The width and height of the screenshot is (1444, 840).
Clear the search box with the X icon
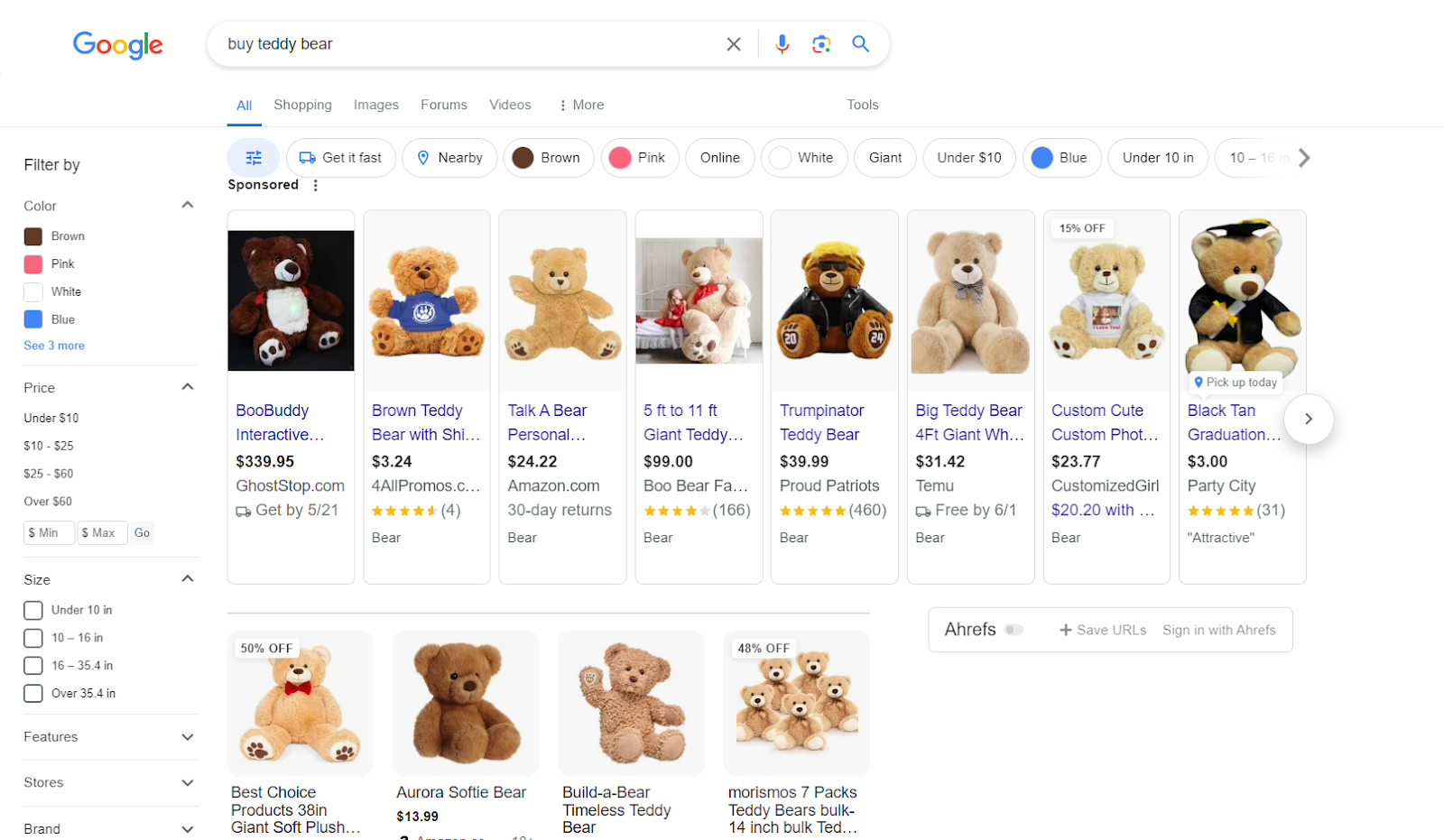coord(734,44)
